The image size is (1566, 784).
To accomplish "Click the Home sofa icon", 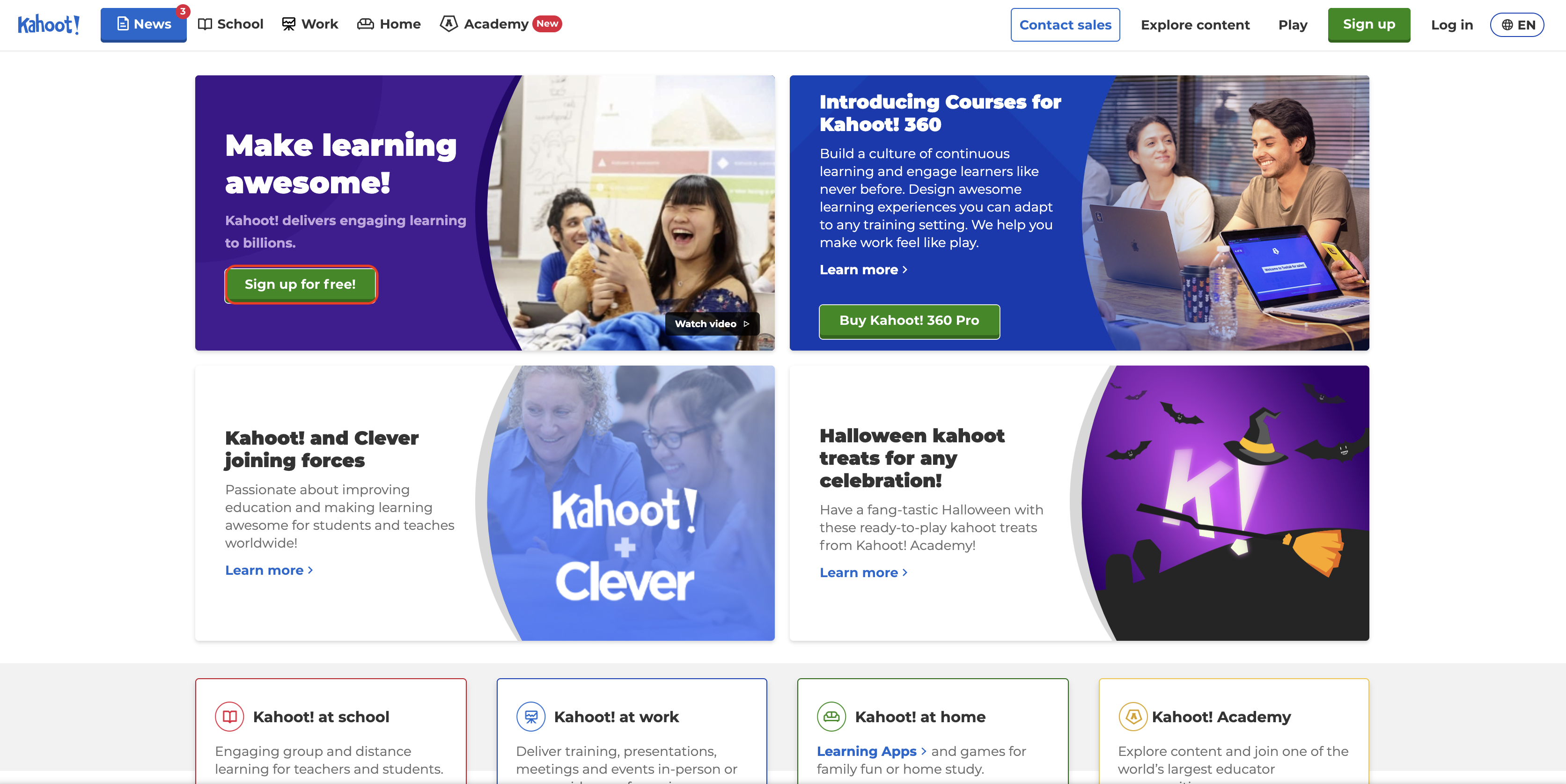I will 365,24.
